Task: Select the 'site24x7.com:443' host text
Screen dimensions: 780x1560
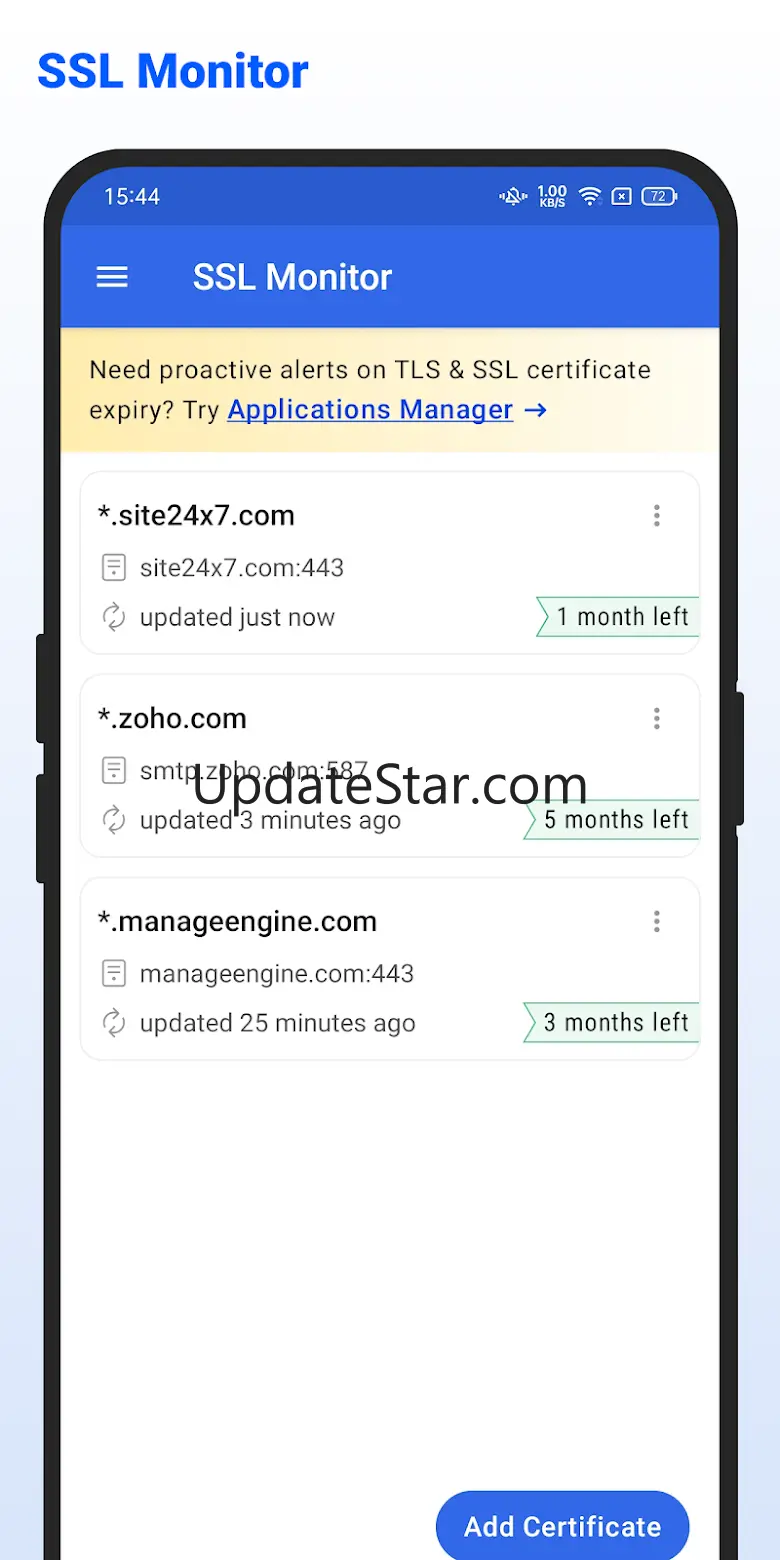Action: (x=242, y=568)
